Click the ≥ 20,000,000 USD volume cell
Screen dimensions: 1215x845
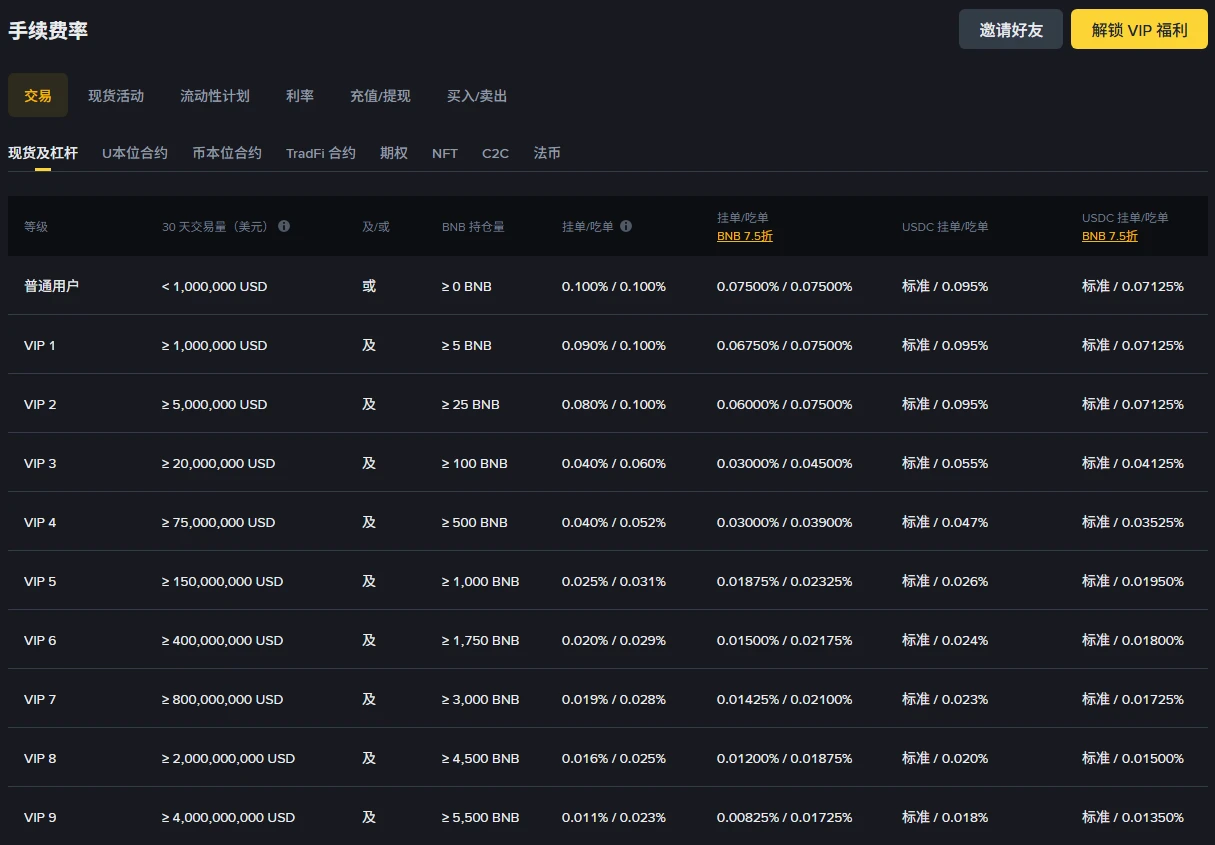219,463
